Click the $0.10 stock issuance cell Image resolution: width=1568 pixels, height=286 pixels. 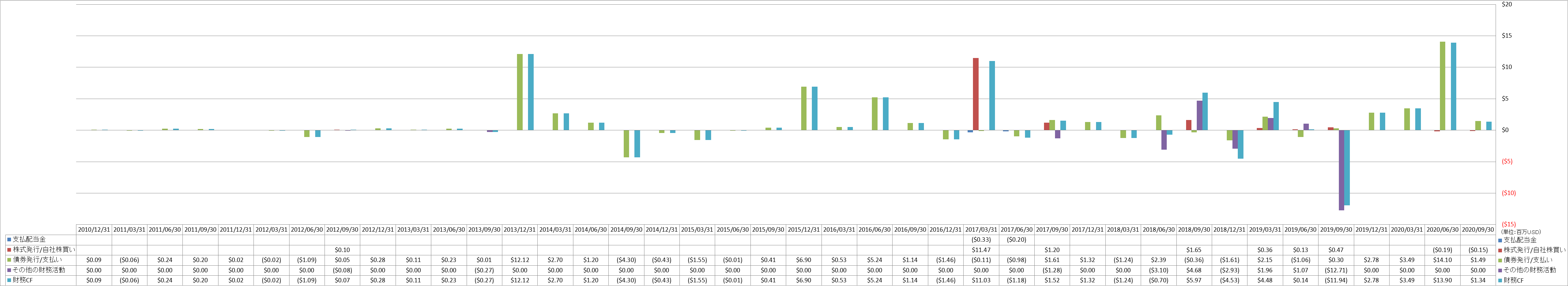(342, 250)
